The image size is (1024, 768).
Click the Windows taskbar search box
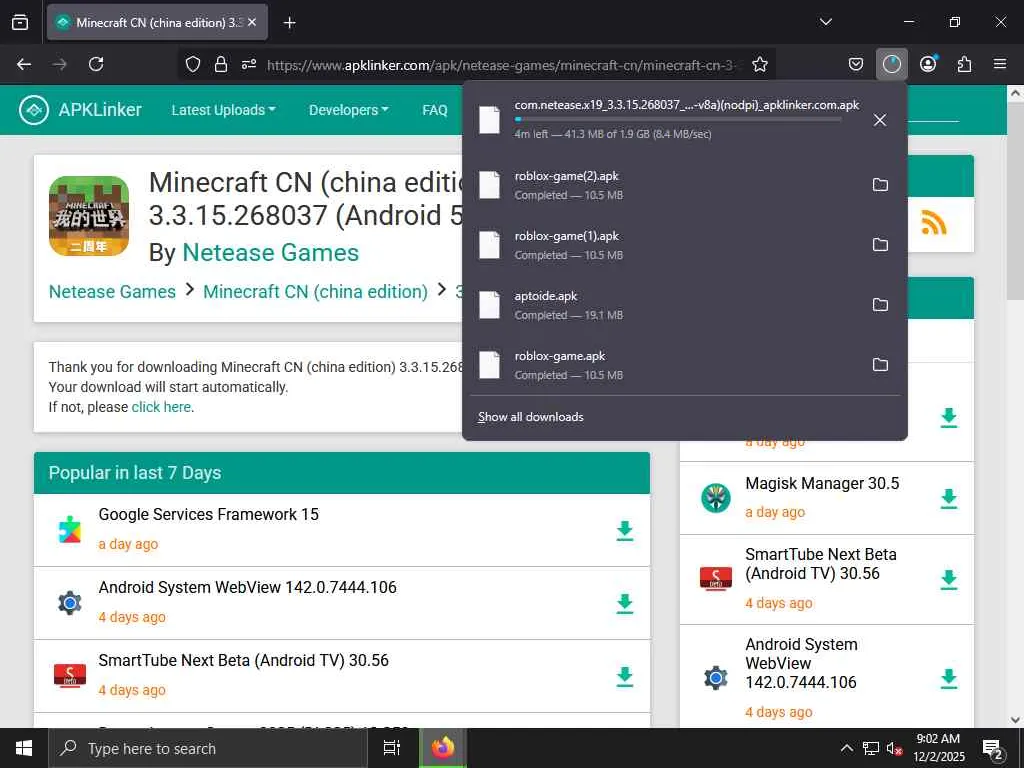pos(208,748)
